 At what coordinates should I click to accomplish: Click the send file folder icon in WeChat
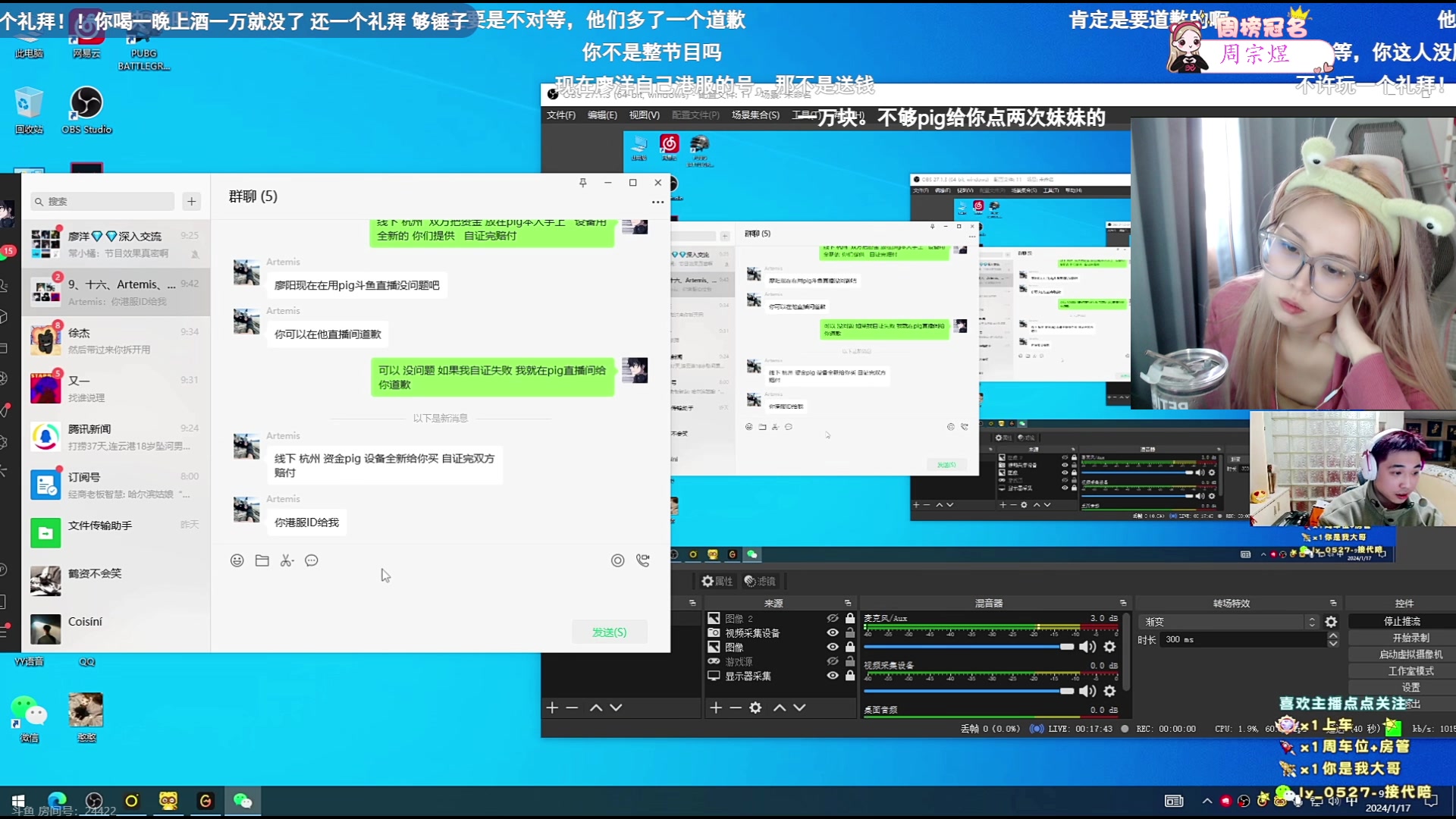click(x=262, y=560)
